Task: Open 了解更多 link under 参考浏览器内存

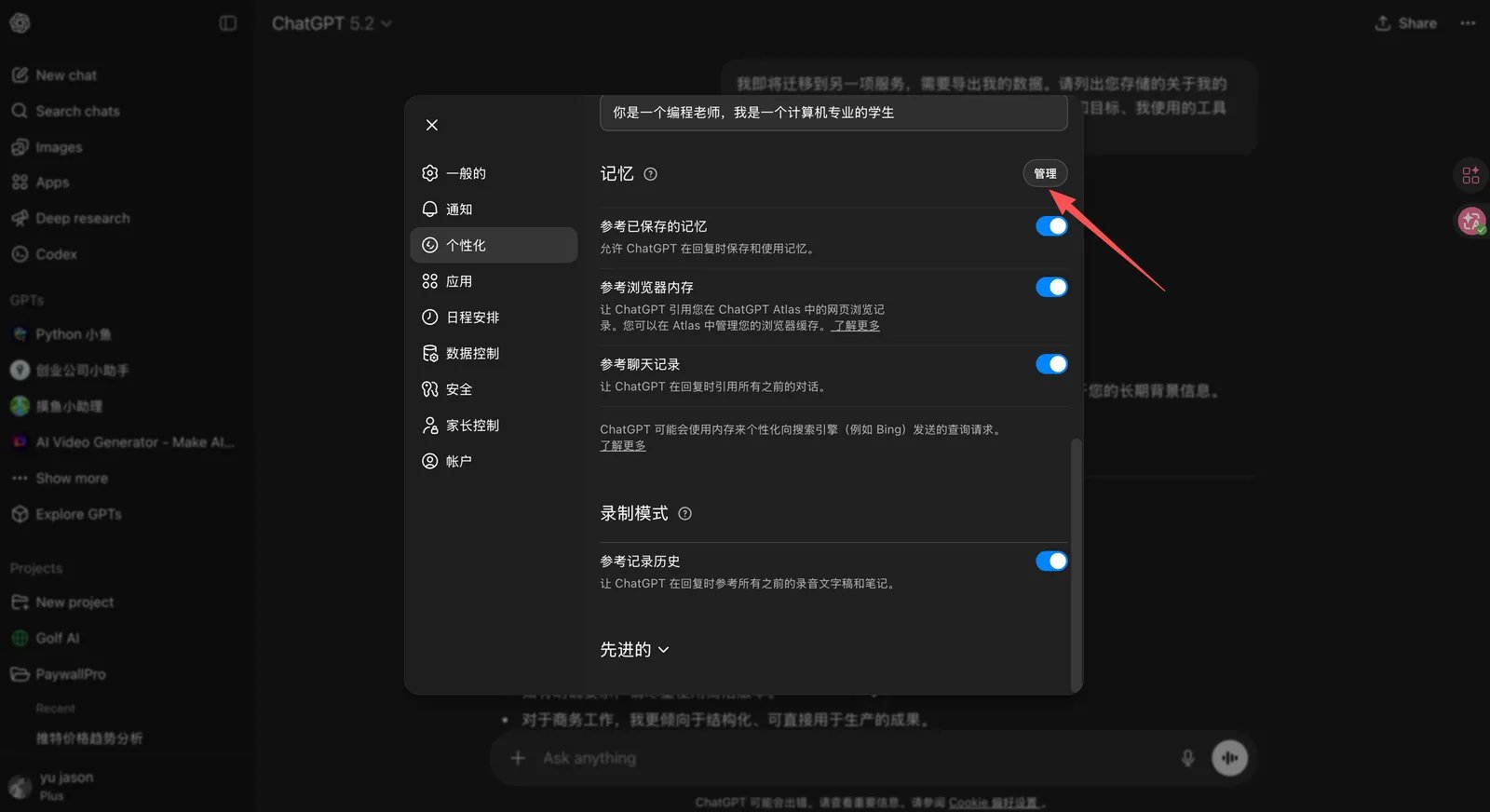Action: [856, 326]
